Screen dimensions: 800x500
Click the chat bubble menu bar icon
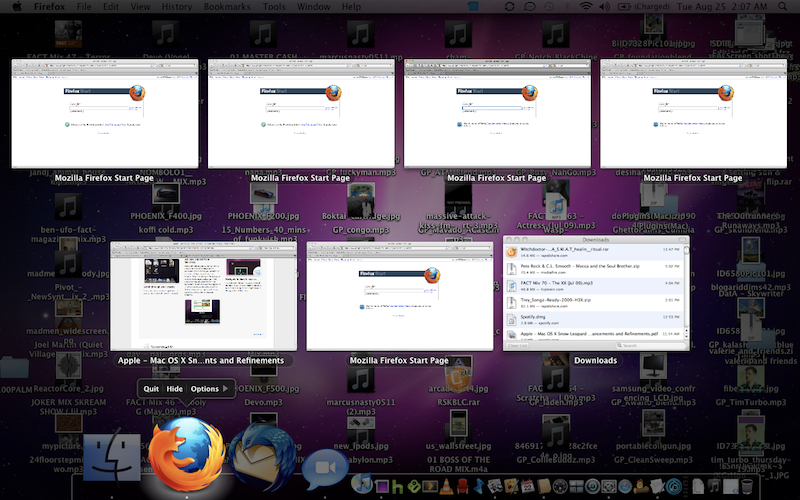coord(530,7)
